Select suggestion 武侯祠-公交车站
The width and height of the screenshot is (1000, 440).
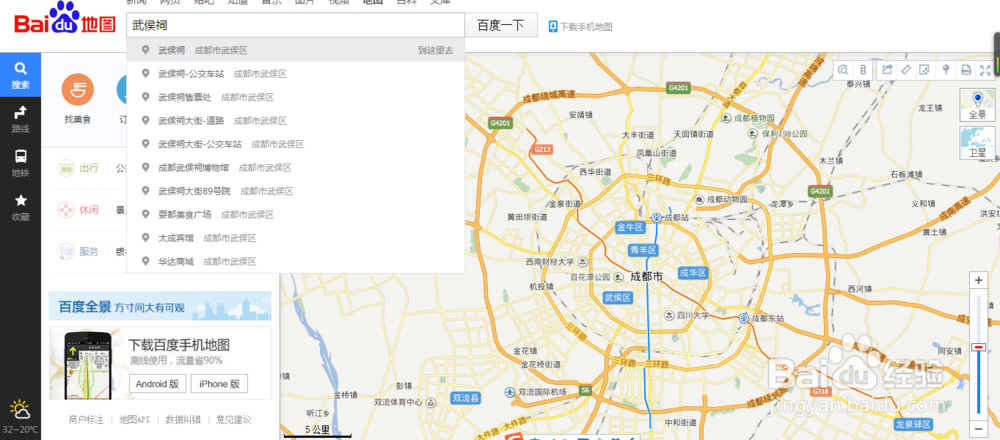(x=295, y=73)
